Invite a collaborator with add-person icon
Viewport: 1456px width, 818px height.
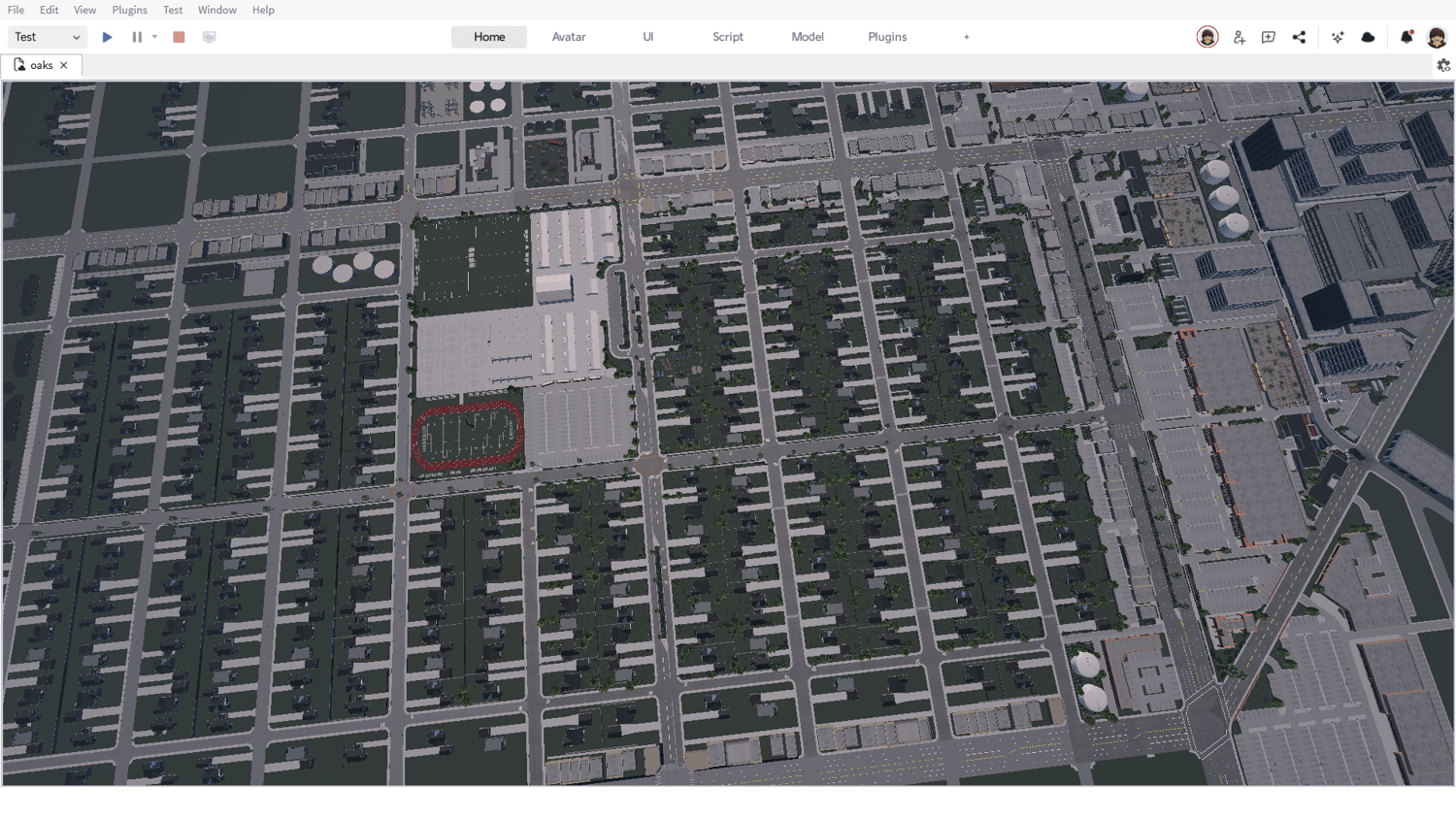click(x=1239, y=37)
